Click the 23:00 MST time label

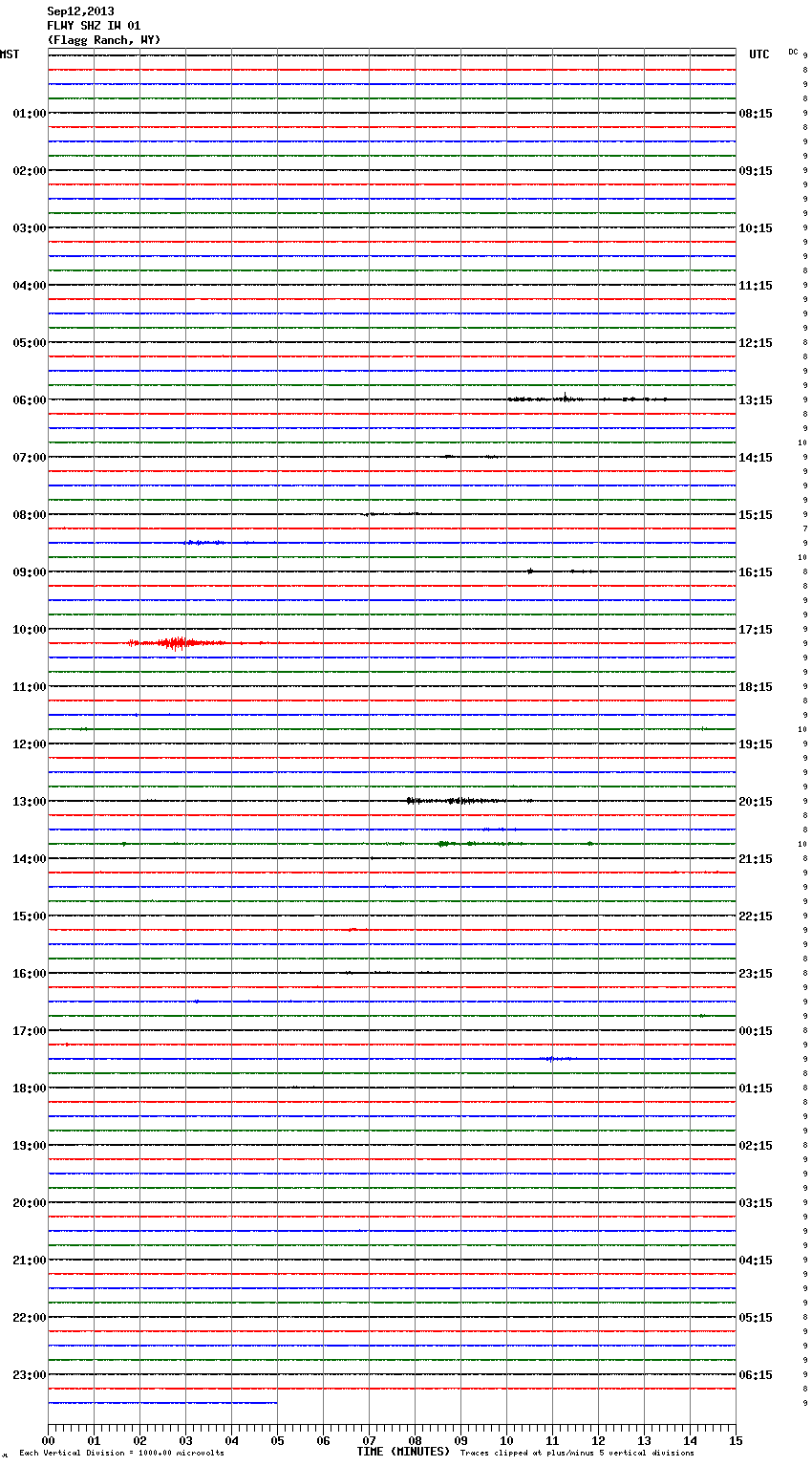pyautogui.click(x=30, y=1375)
